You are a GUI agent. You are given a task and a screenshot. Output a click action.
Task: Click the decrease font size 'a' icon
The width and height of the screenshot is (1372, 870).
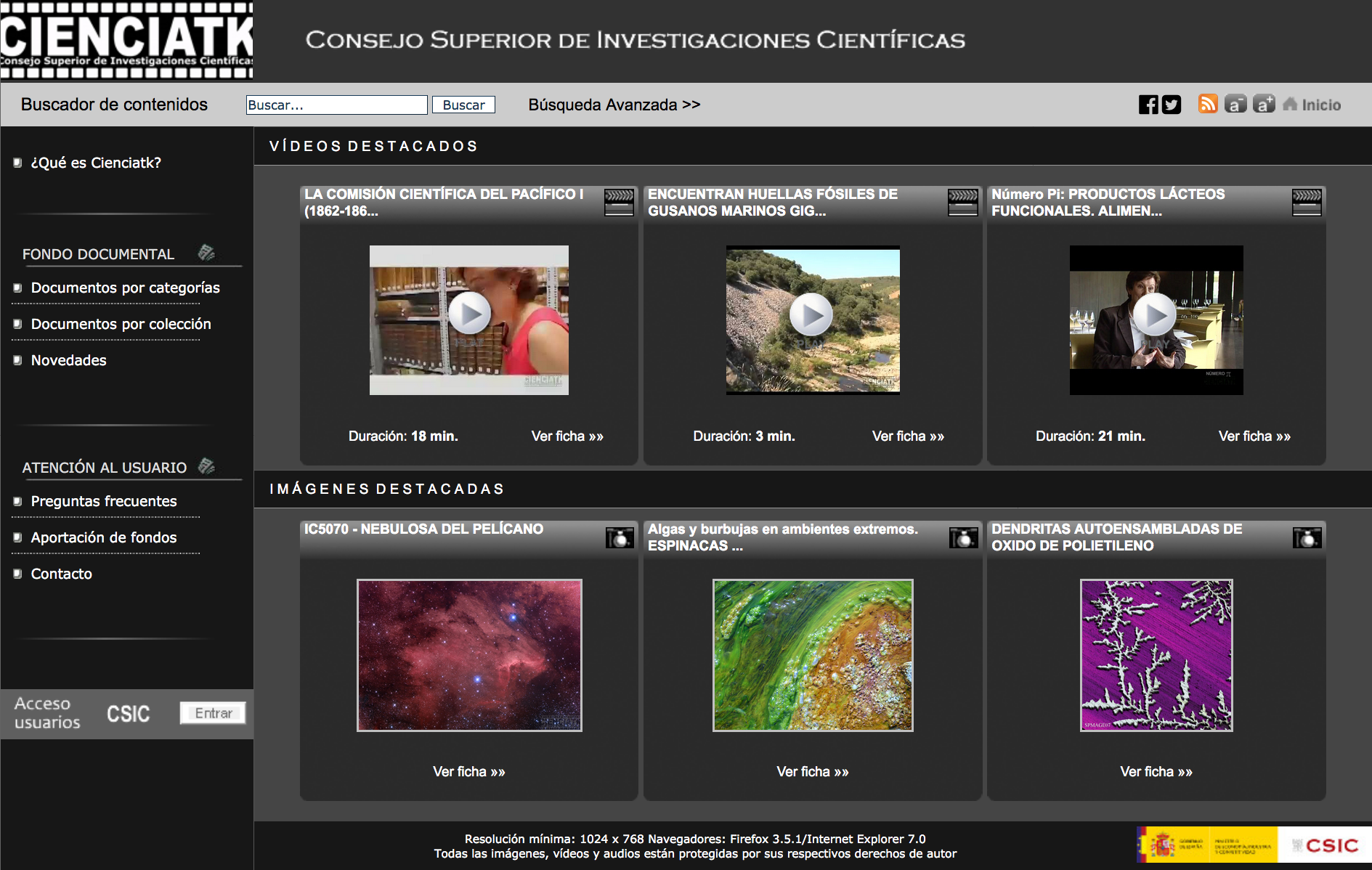click(1235, 104)
